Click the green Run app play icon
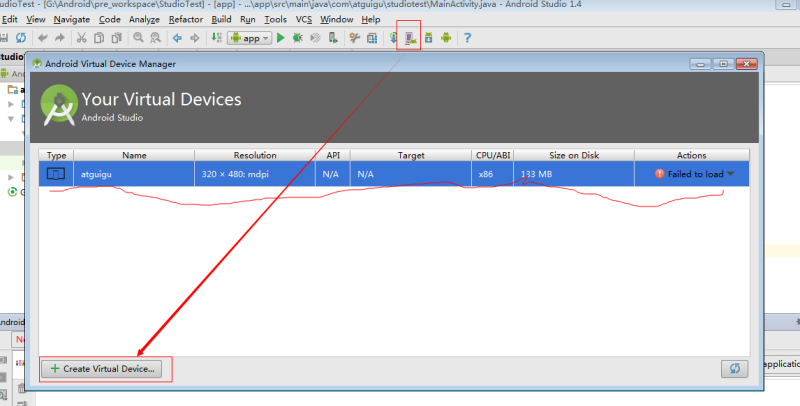 coord(281,38)
